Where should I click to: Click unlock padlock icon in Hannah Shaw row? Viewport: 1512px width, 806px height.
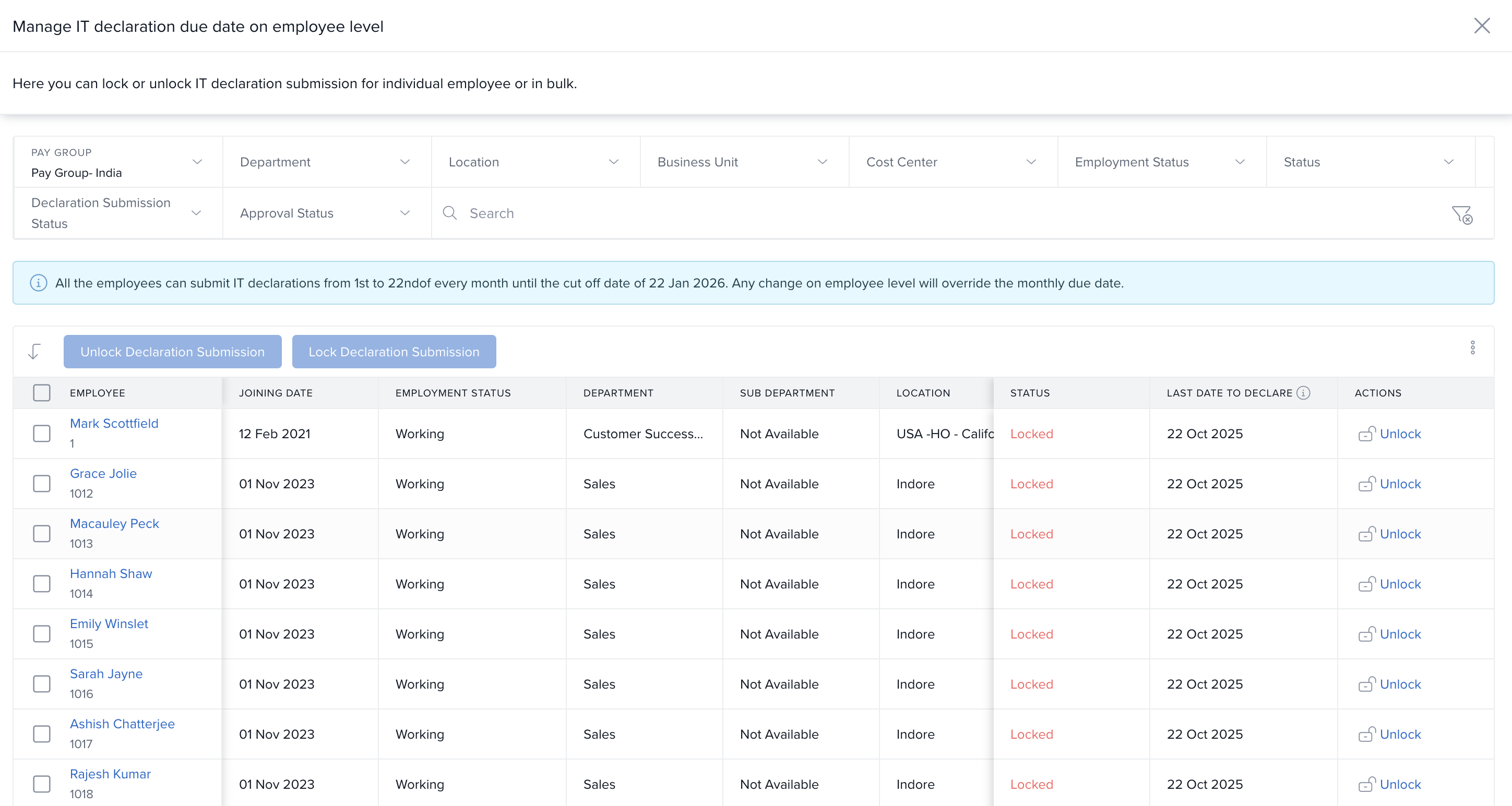1366,584
